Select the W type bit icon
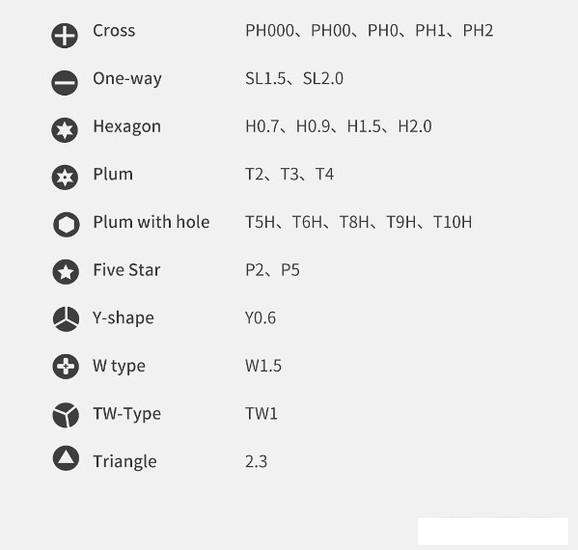Viewport: 578px width, 550px height. pos(66,366)
